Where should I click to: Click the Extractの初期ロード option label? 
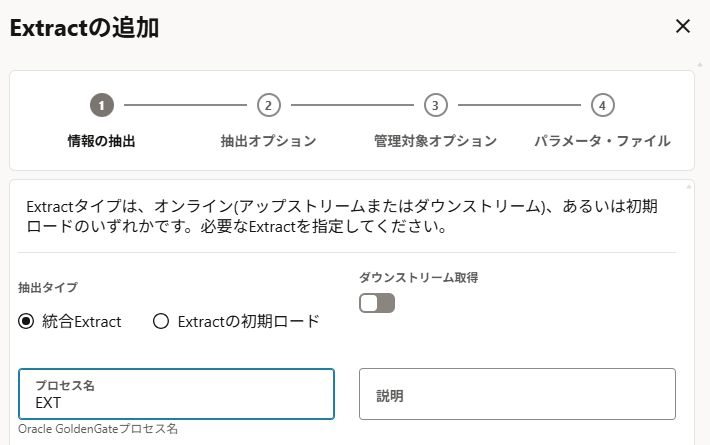pyautogui.click(x=248, y=321)
